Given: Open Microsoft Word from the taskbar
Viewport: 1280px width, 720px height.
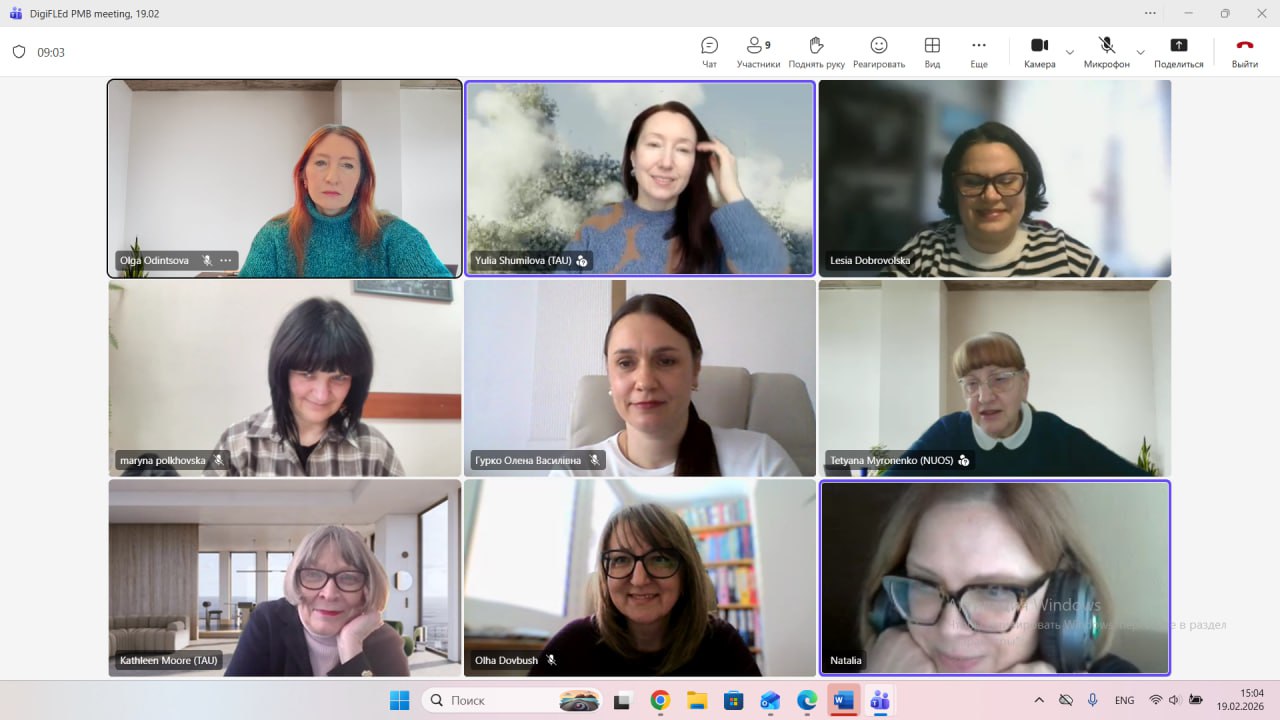Looking at the screenshot, I should click(843, 700).
